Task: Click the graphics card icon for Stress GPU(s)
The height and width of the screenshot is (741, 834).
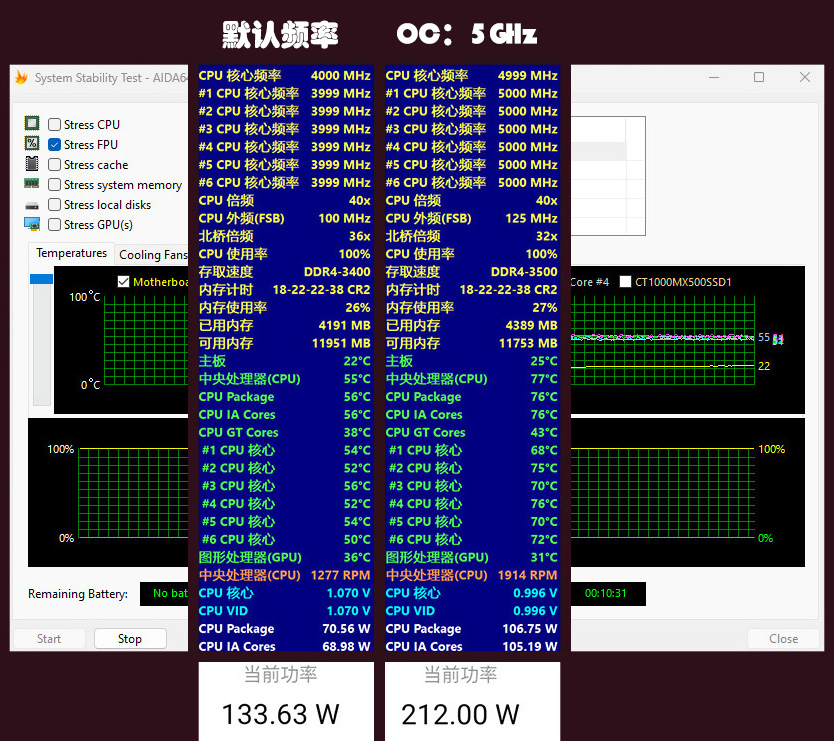Action: pyautogui.click(x=33, y=224)
